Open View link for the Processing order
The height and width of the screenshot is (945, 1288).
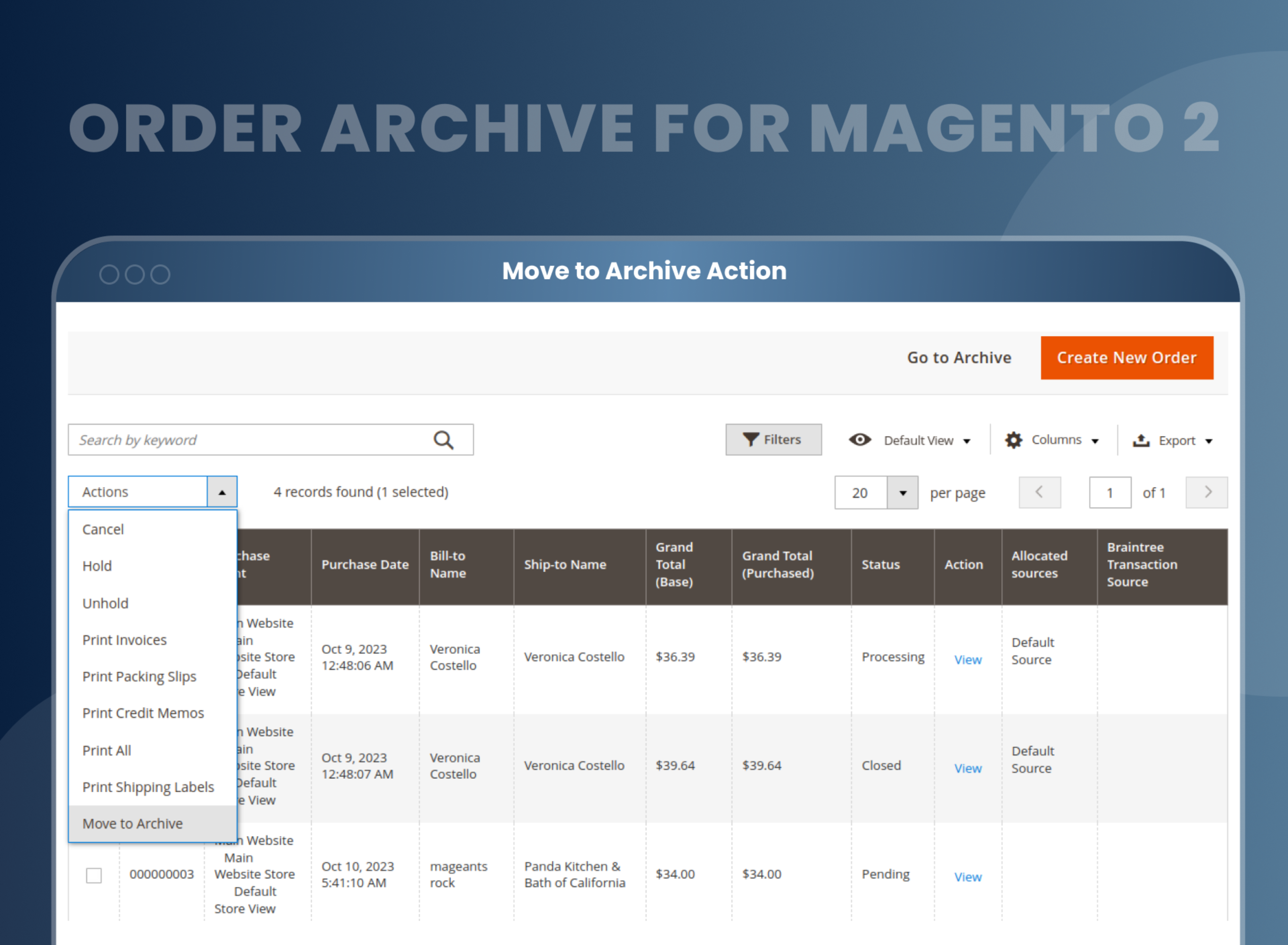pos(967,659)
